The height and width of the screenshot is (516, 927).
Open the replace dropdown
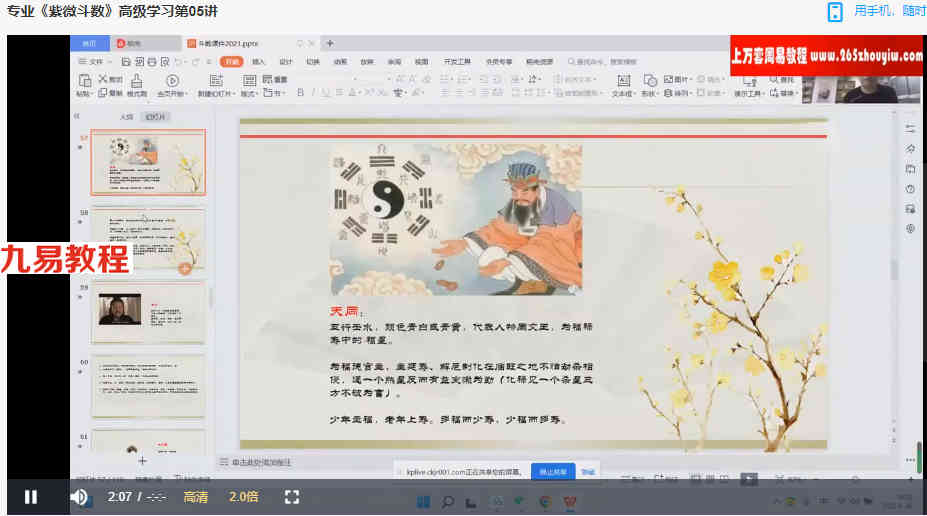[x=784, y=93]
